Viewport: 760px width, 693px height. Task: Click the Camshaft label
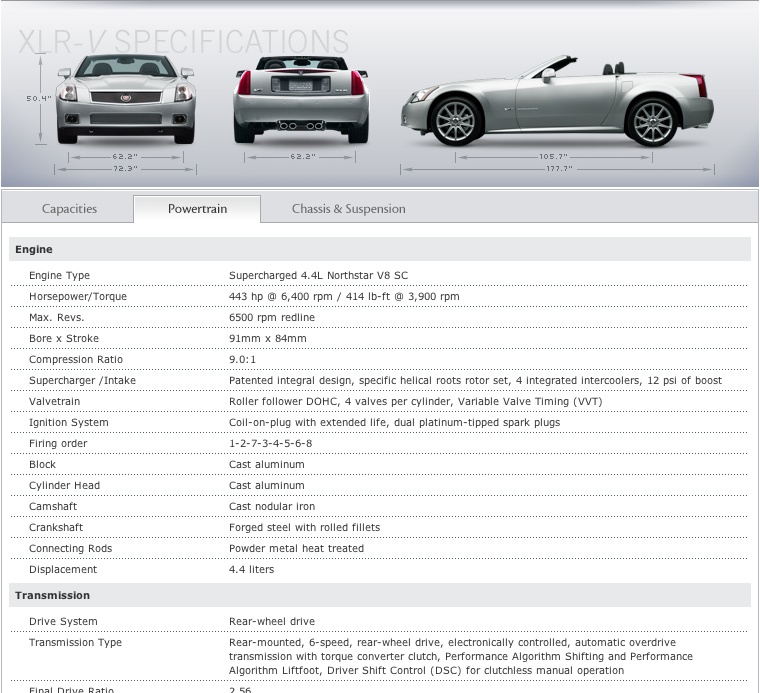pos(53,506)
